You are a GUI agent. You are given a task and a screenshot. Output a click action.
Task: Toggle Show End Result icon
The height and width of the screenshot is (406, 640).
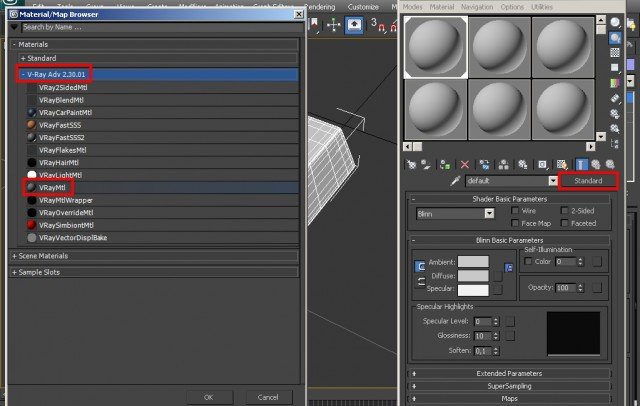(x=582, y=164)
